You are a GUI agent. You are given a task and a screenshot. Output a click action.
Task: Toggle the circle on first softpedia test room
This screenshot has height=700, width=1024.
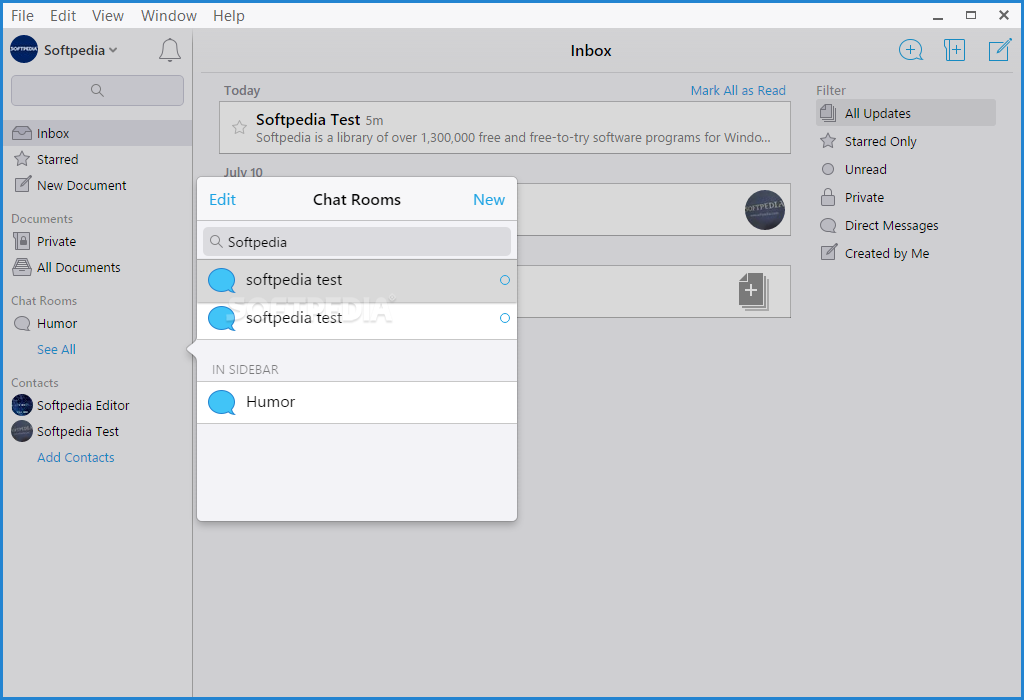pyautogui.click(x=505, y=280)
